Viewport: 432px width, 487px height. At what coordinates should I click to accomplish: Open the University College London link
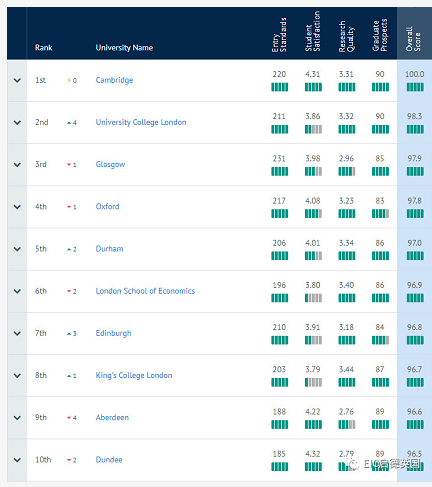click(141, 122)
